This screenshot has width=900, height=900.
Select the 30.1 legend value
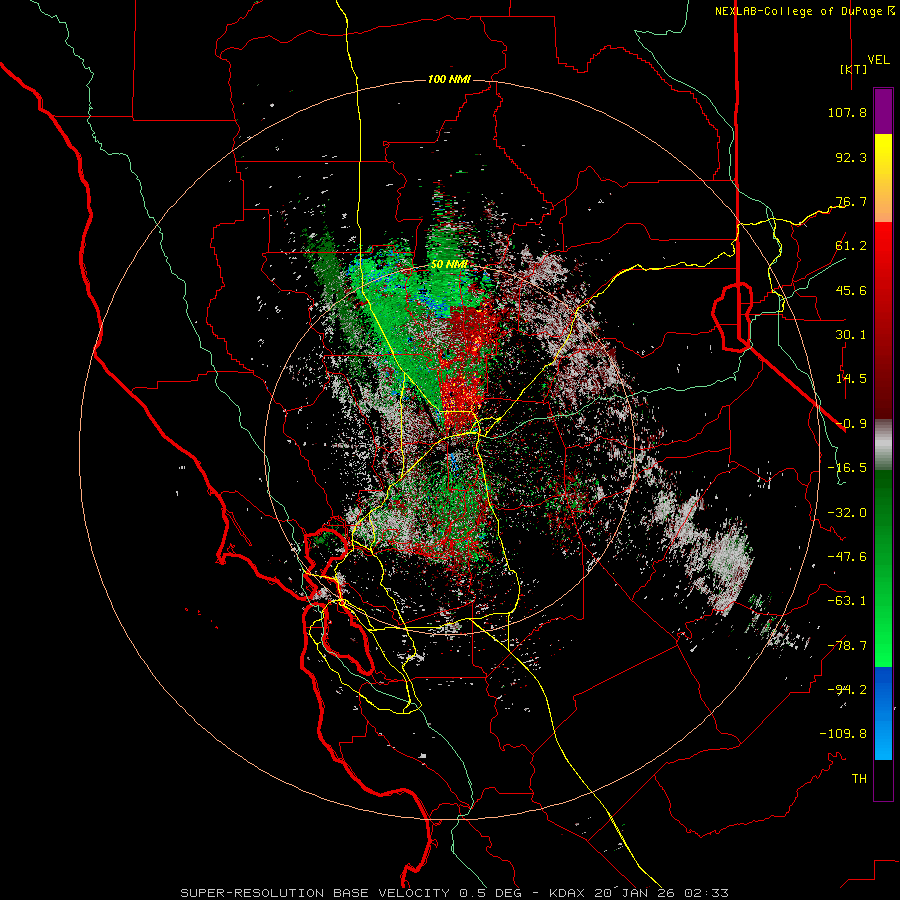pyautogui.click(x=851, y=335)
